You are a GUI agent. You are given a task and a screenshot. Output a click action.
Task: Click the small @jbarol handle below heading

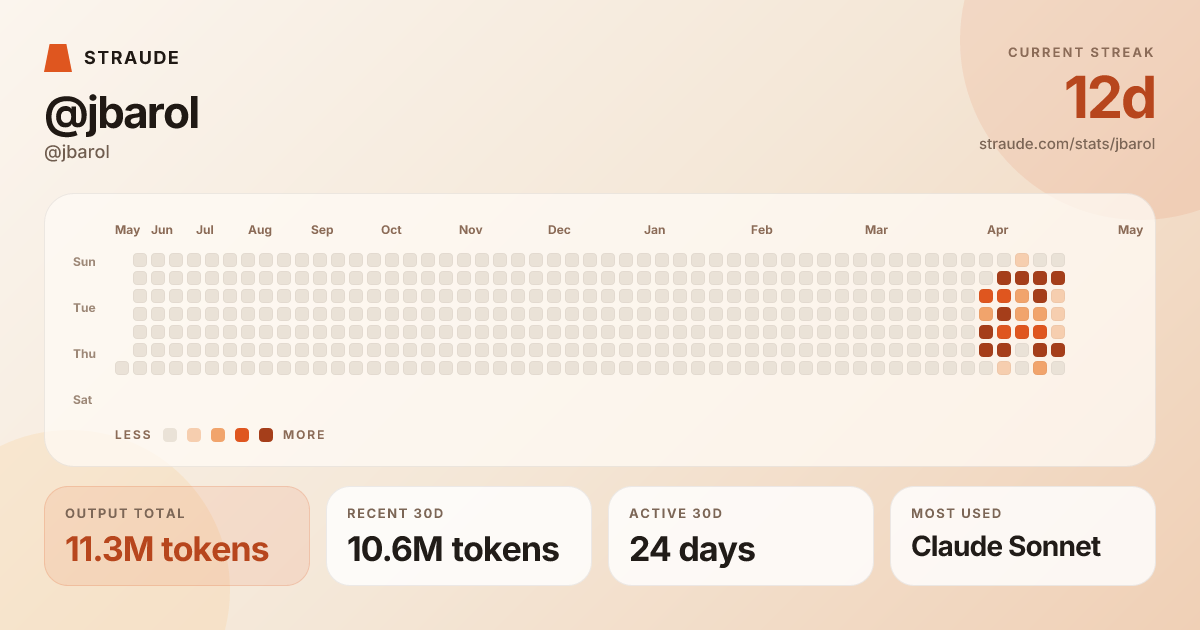pyautogui.click(x=77, y=153)
